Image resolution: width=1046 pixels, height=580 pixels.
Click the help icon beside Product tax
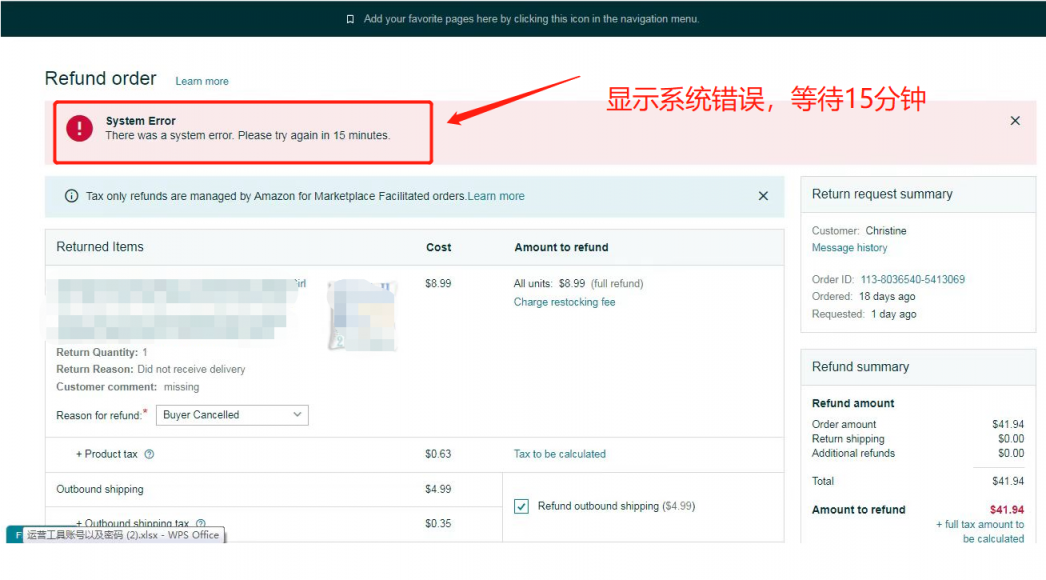tap(149, 454)
